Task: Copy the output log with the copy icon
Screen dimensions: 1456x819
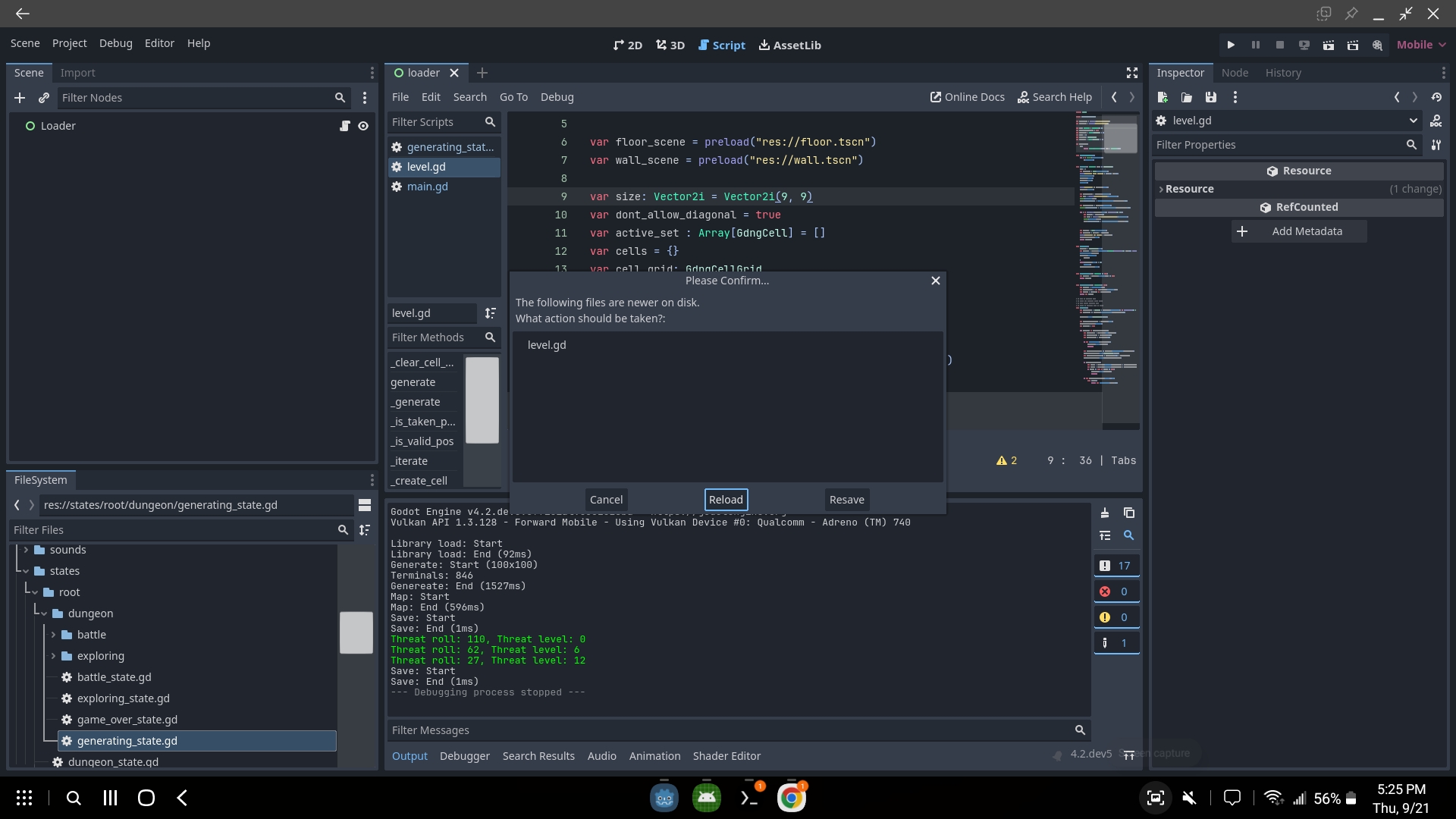Action: point(1129,513)
